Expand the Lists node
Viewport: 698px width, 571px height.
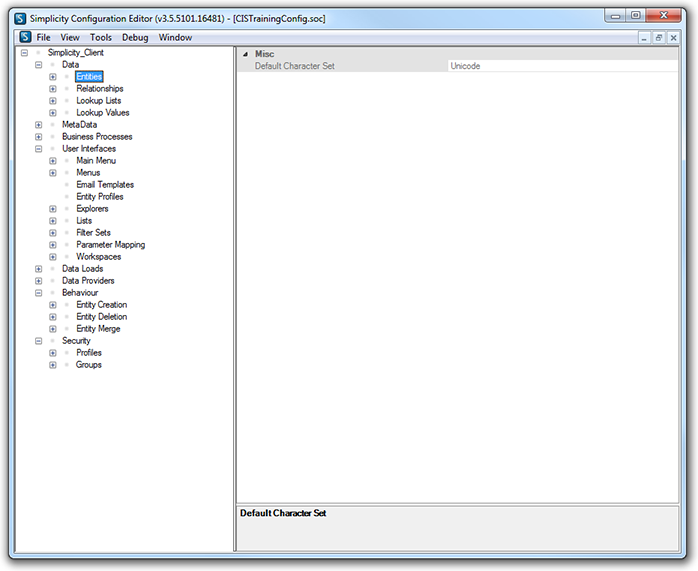53,221
